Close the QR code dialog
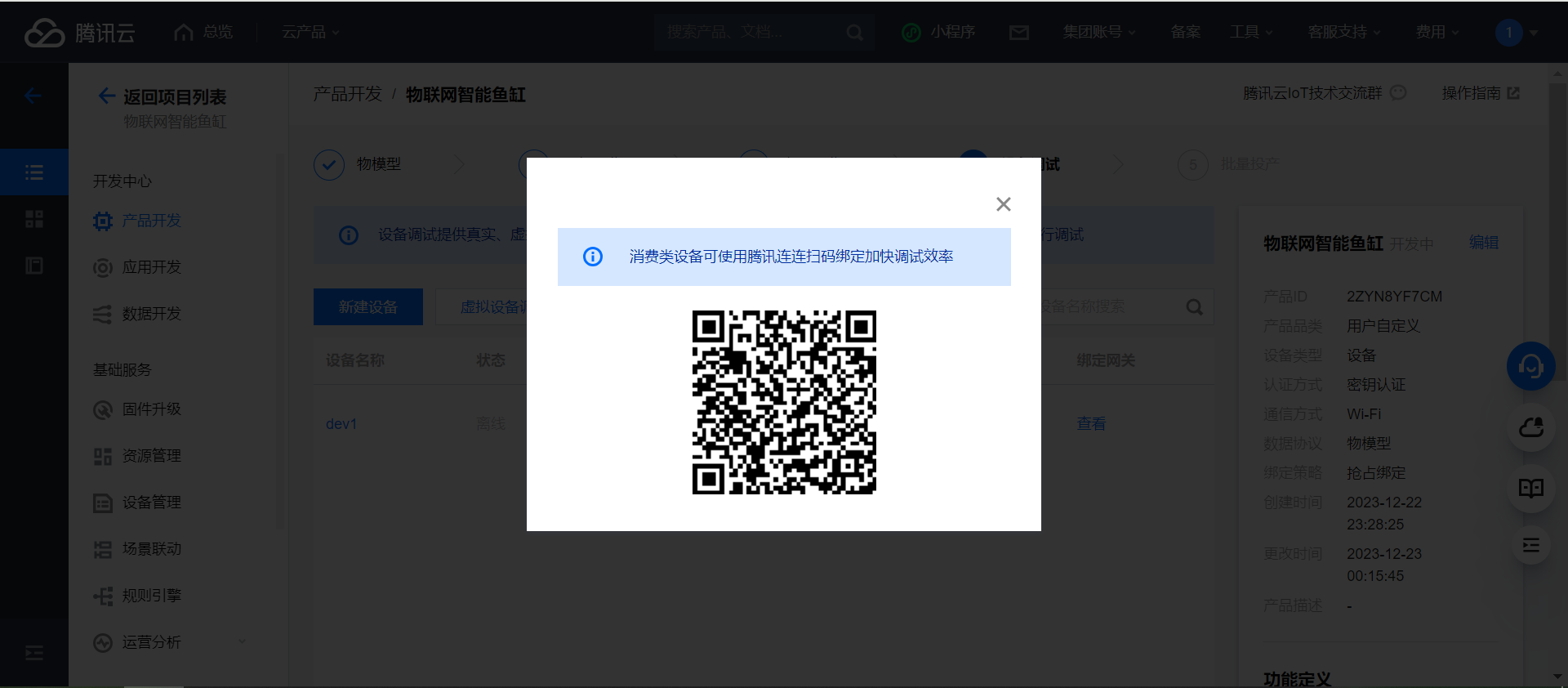Image resolution: width=1568 pixels, height=688 pixels. coord(1004,204)
